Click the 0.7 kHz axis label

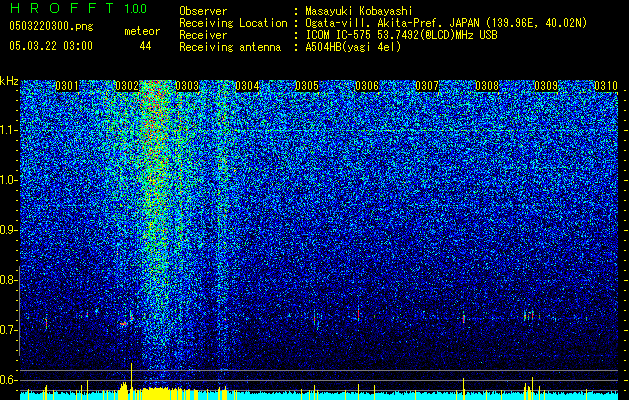pyautogui.click(x=8, y=330)
